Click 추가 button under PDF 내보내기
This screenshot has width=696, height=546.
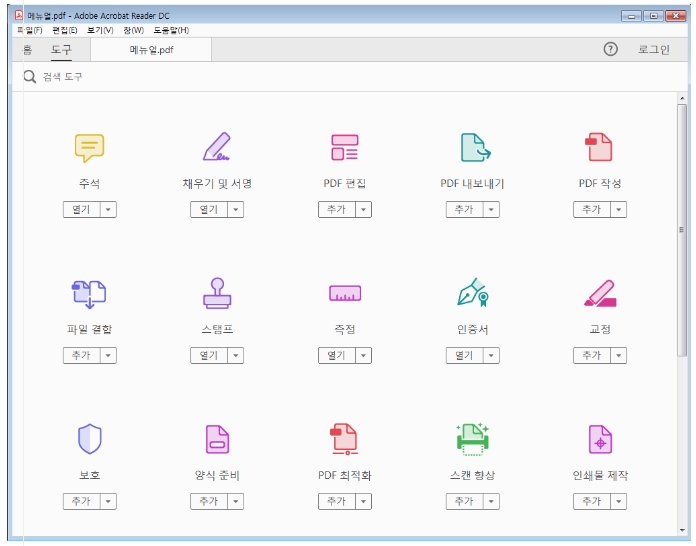465,210
